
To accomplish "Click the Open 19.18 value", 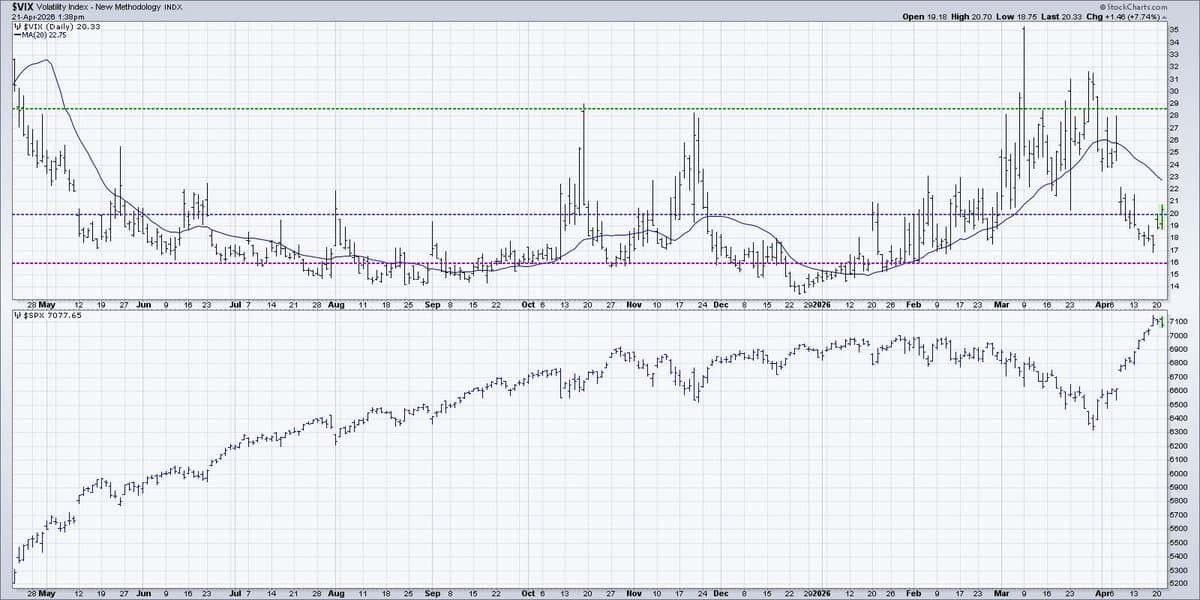I will coord(925,17).
